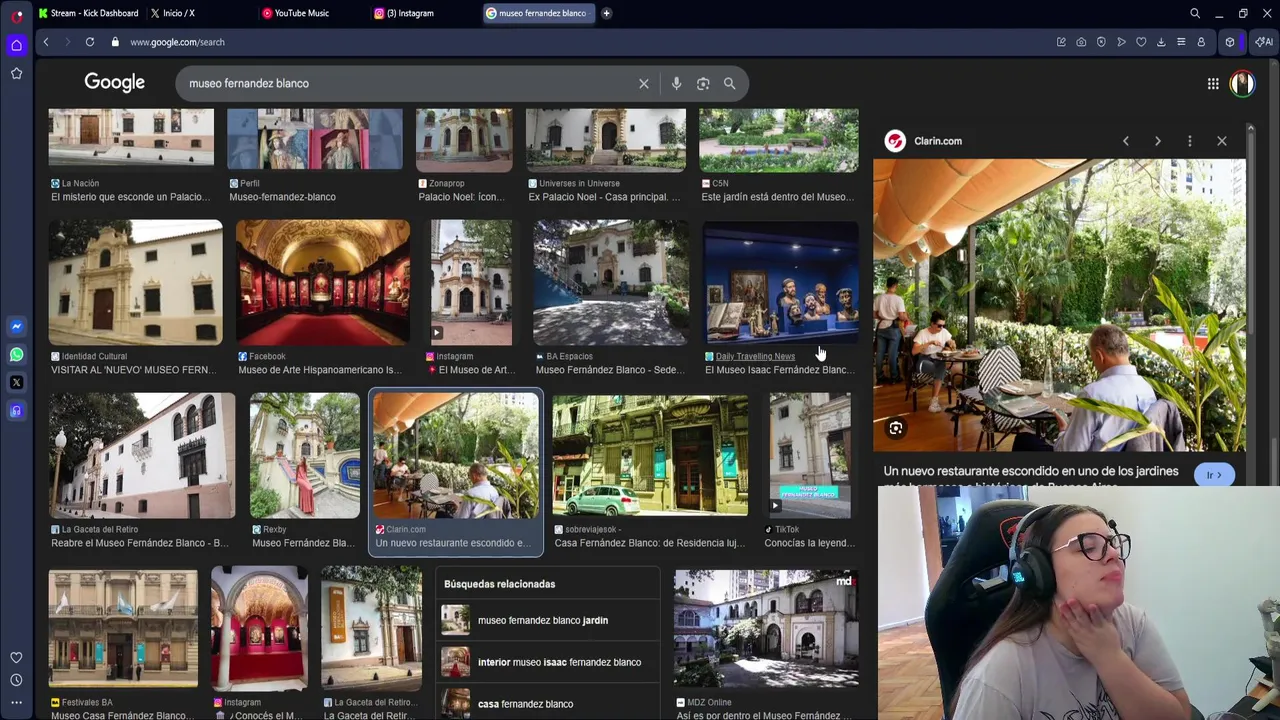This screenshot has height=720, width=1280.
Task: Show previous image in preview panel
Action: pyautogui.click(x=1126, y=141)
